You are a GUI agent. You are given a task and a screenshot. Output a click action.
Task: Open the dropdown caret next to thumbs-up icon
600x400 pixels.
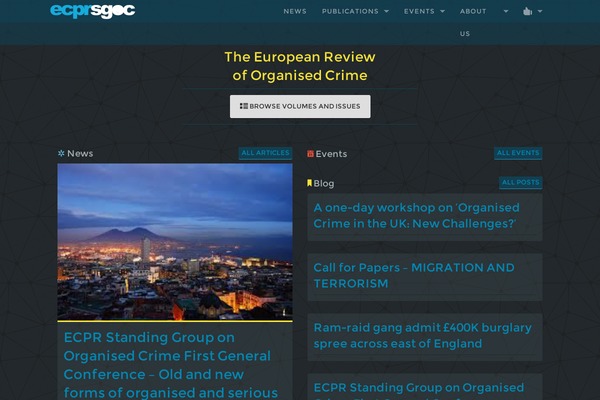(540, 11)
